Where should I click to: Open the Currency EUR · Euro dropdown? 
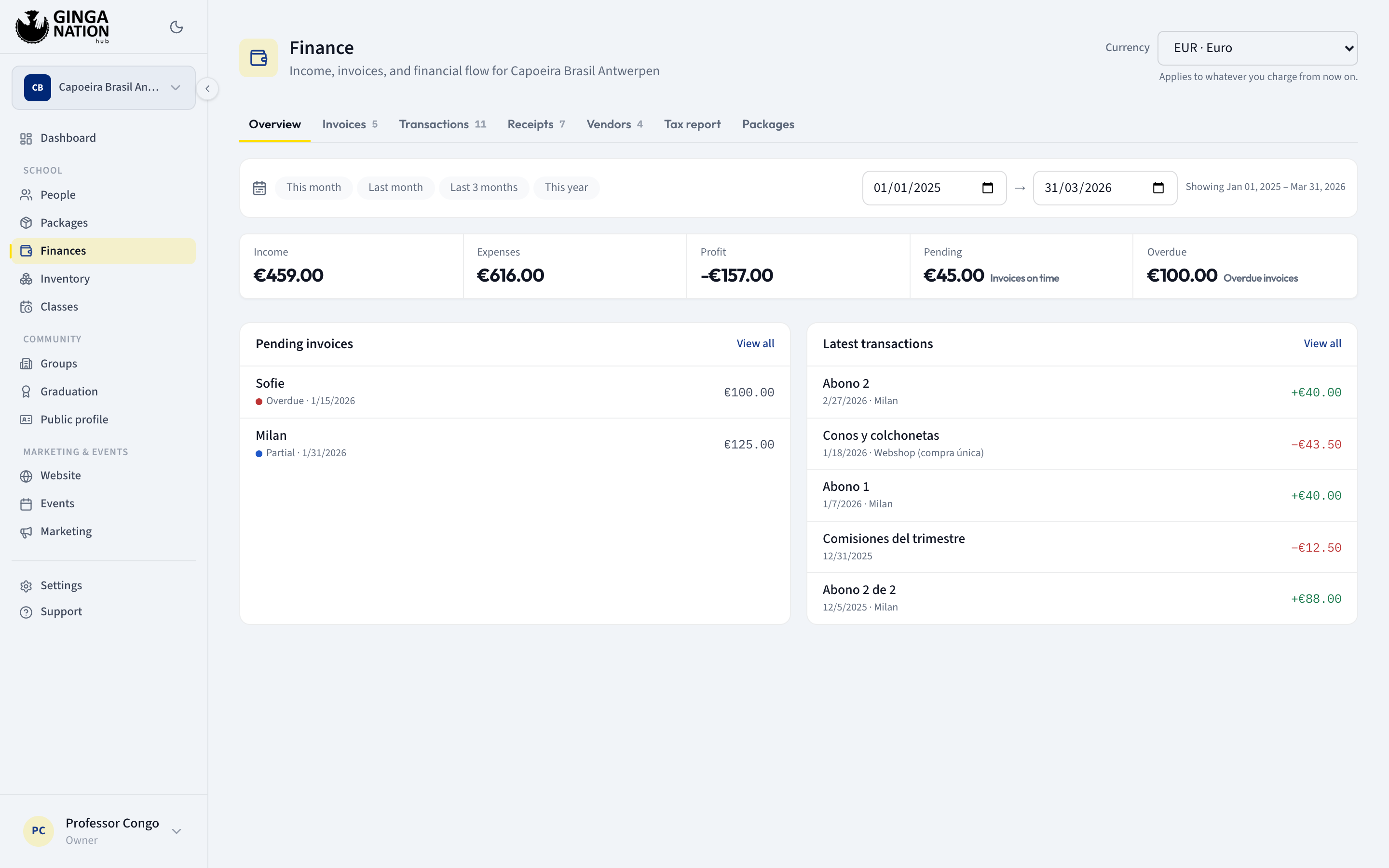pos(1257,48)
